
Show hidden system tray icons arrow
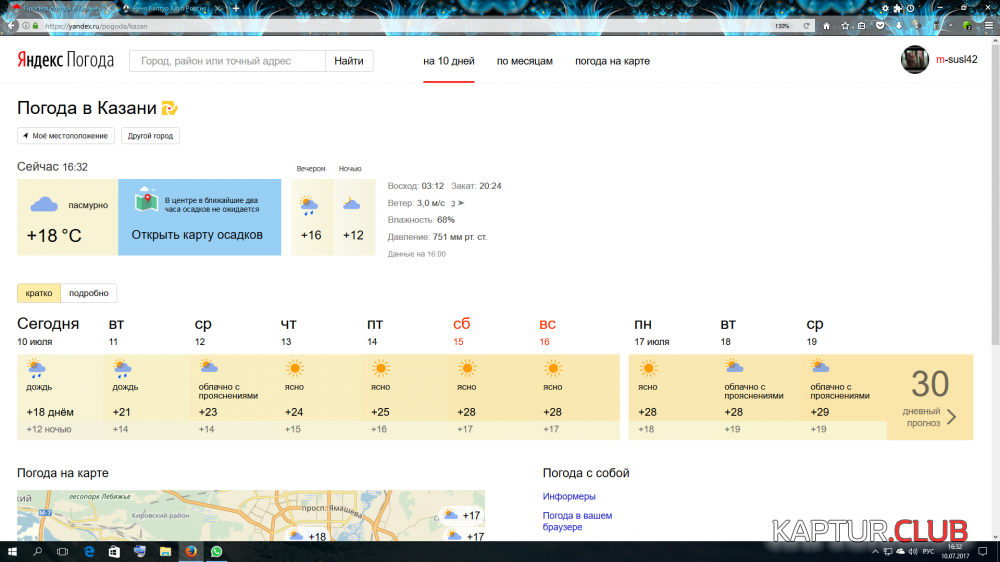pyautogui.click(x=875, y=552)
